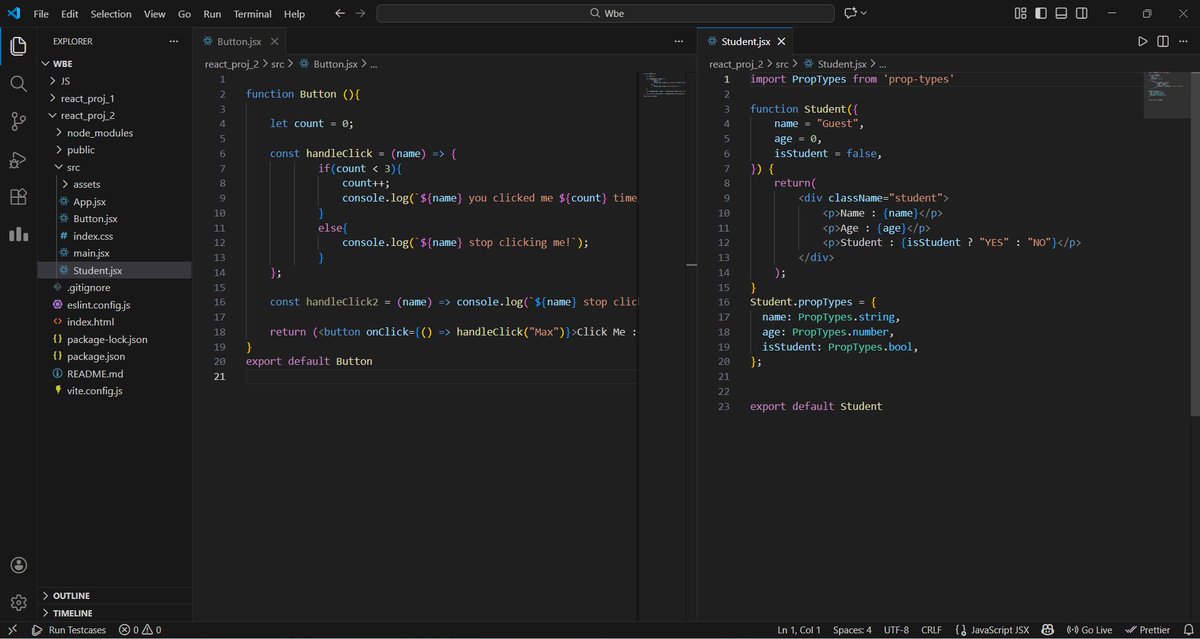Change indentation via Spaces: 4
This screenshot has height=639, width=1200.
click(852, 630)
